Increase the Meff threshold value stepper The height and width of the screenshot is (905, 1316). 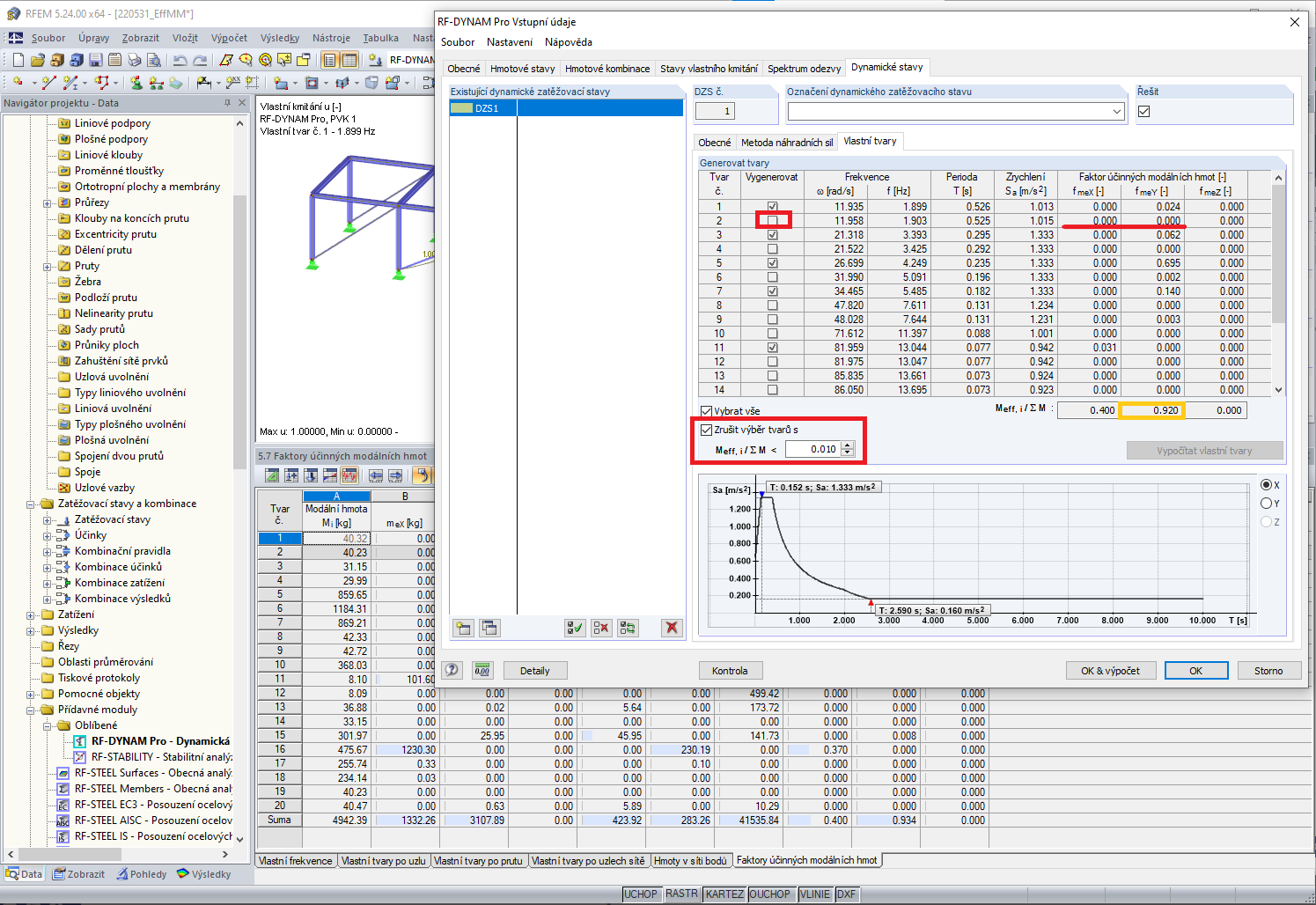coord(848,445)
